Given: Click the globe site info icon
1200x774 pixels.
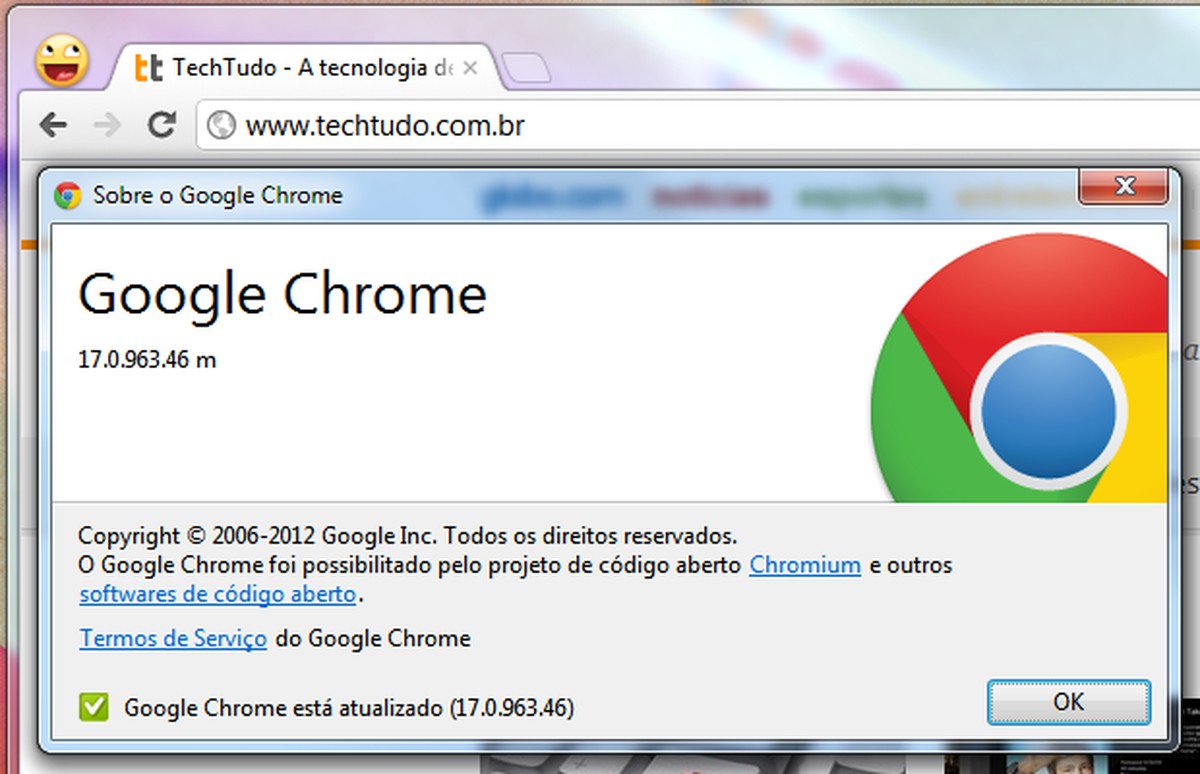Looking at the screenshot, I should click(x=221, y=126).
